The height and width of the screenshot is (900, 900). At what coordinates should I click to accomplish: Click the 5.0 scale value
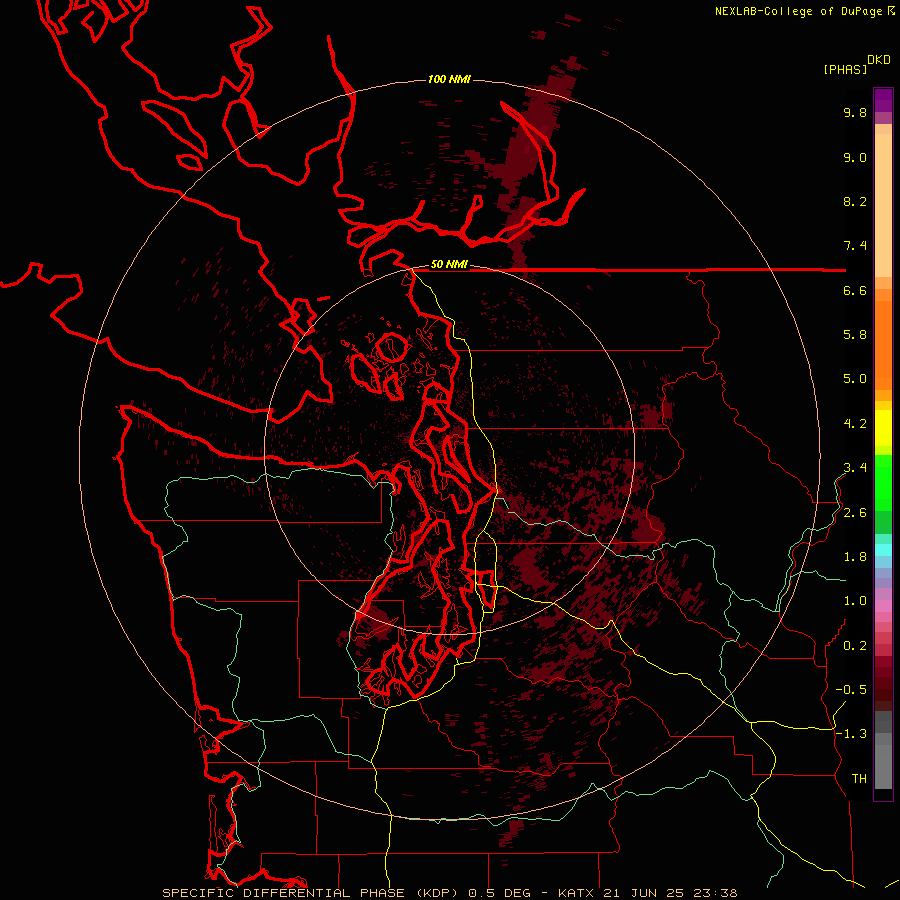[855, 379]
